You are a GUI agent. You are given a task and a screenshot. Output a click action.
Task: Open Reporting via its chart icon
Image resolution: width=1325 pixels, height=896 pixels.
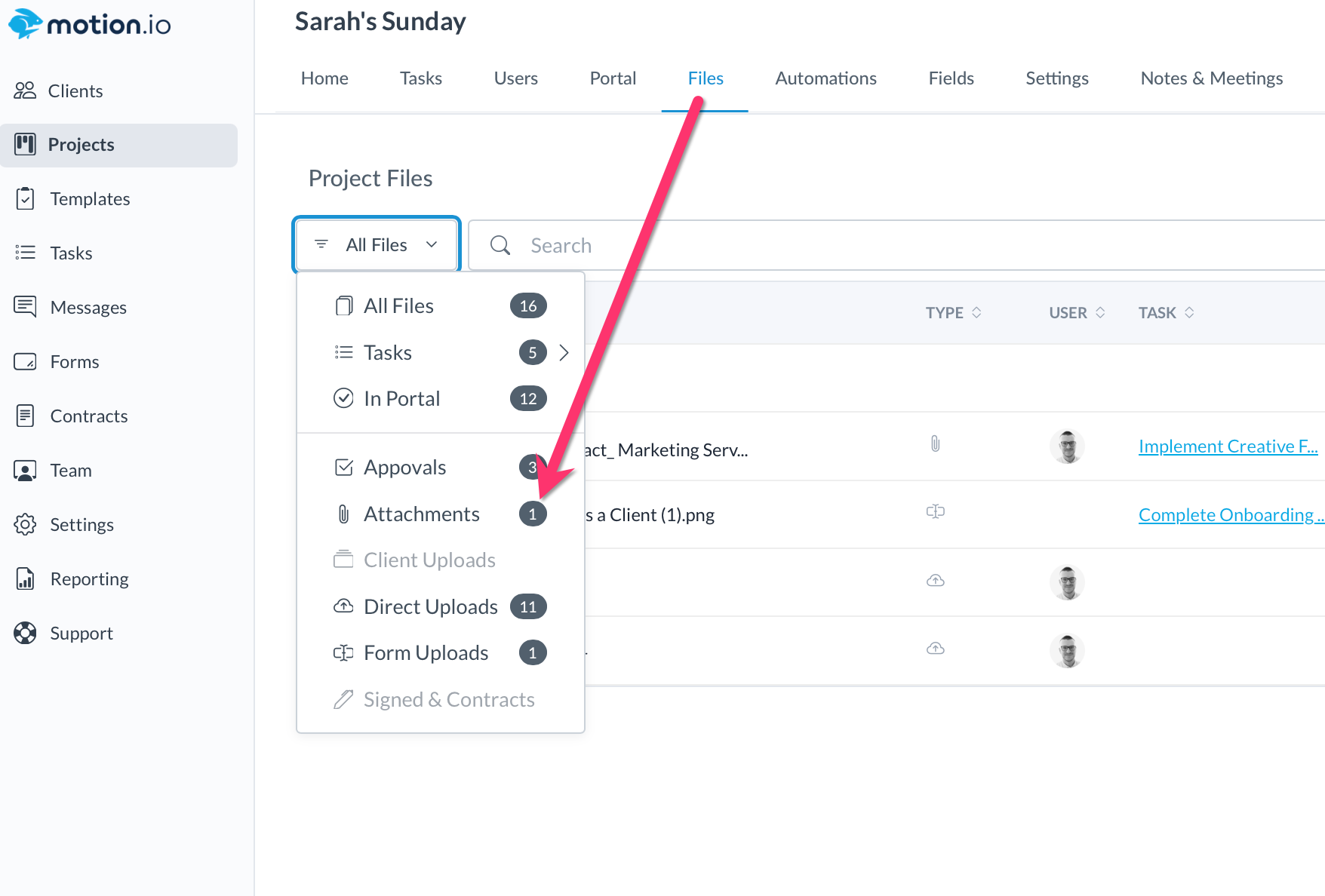tap(25, 579)
